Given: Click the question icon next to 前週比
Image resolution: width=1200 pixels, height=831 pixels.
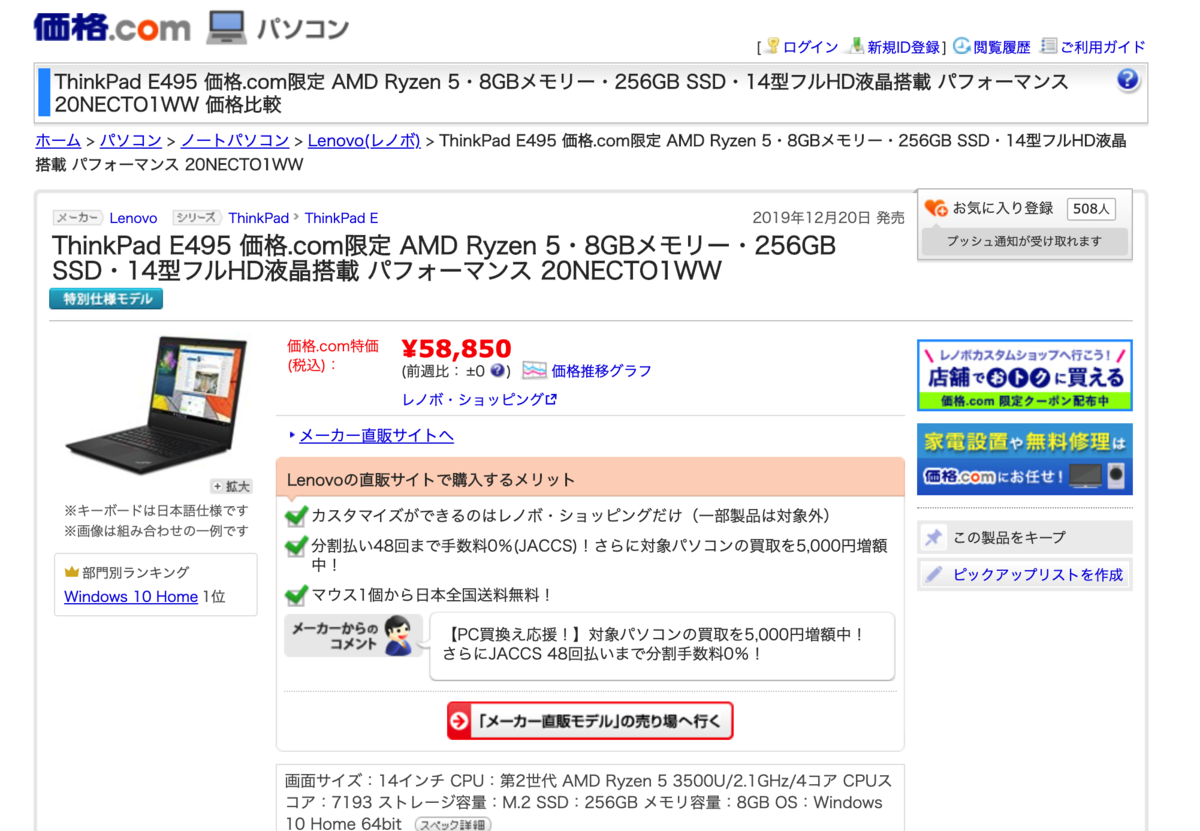Looking at the screenshot, I should point(497,371).
